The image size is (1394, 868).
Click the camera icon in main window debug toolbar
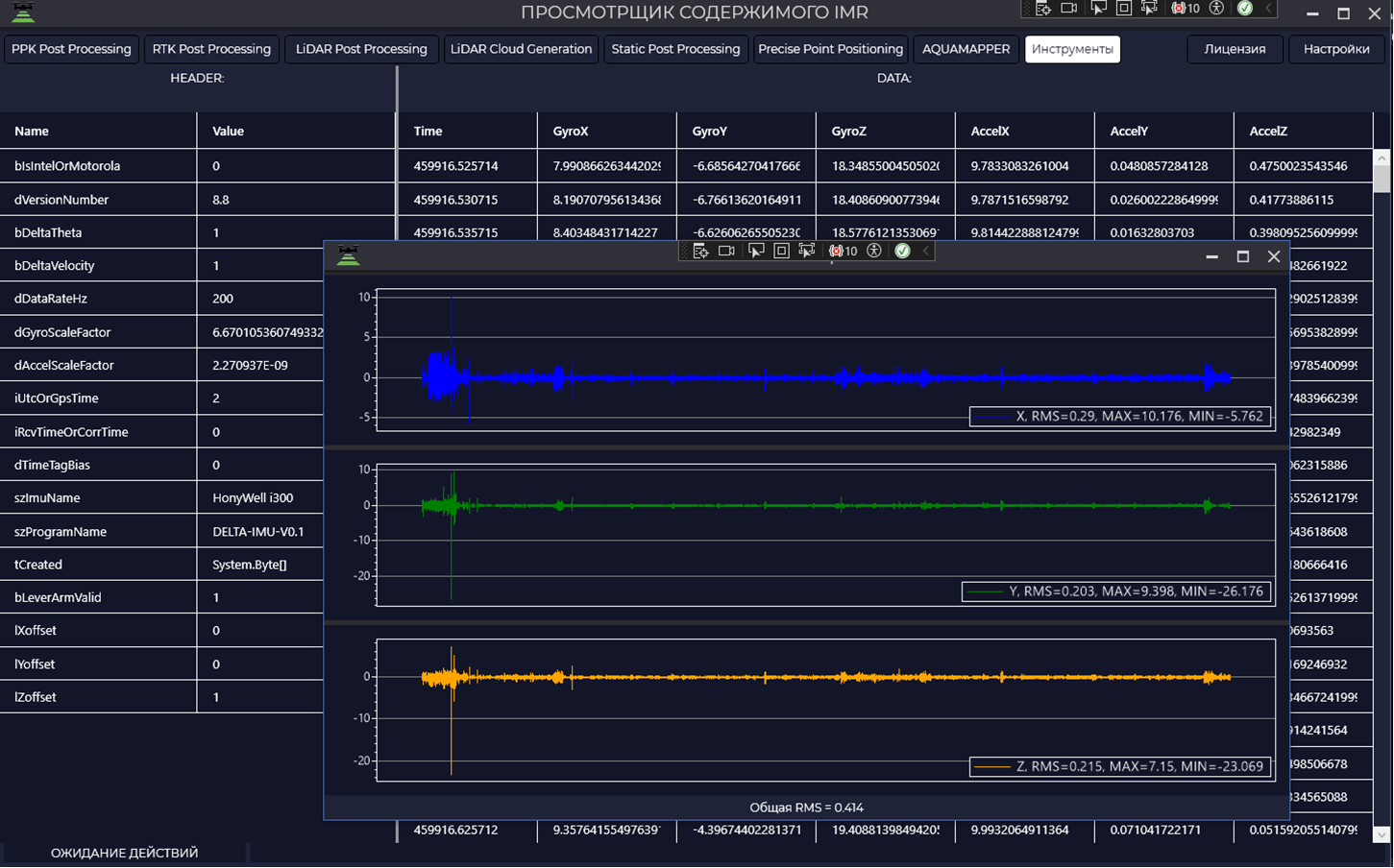pos(1069,9)
